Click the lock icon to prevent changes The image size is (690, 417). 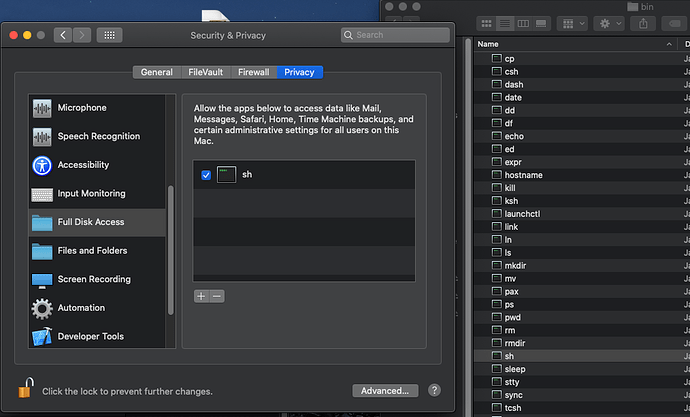25,388
